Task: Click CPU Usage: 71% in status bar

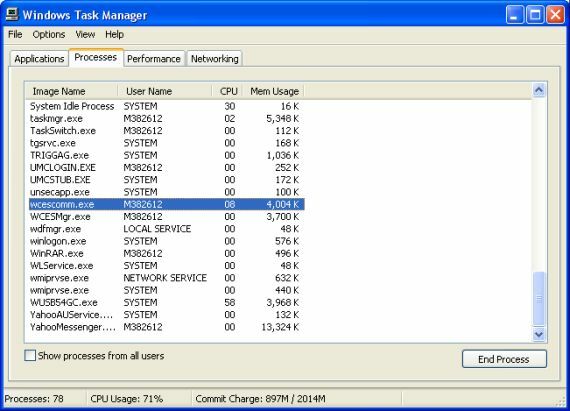Action: tap(127, 399)
